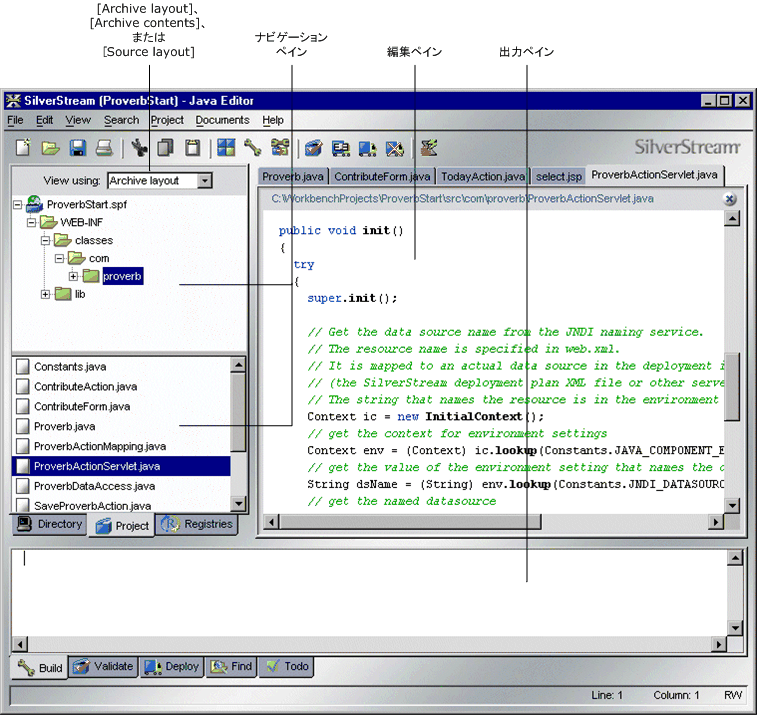This screenshot has width=757, height=715.
Task: Click the last toolbar icon right of Undeploy
Action: (429, 148)
